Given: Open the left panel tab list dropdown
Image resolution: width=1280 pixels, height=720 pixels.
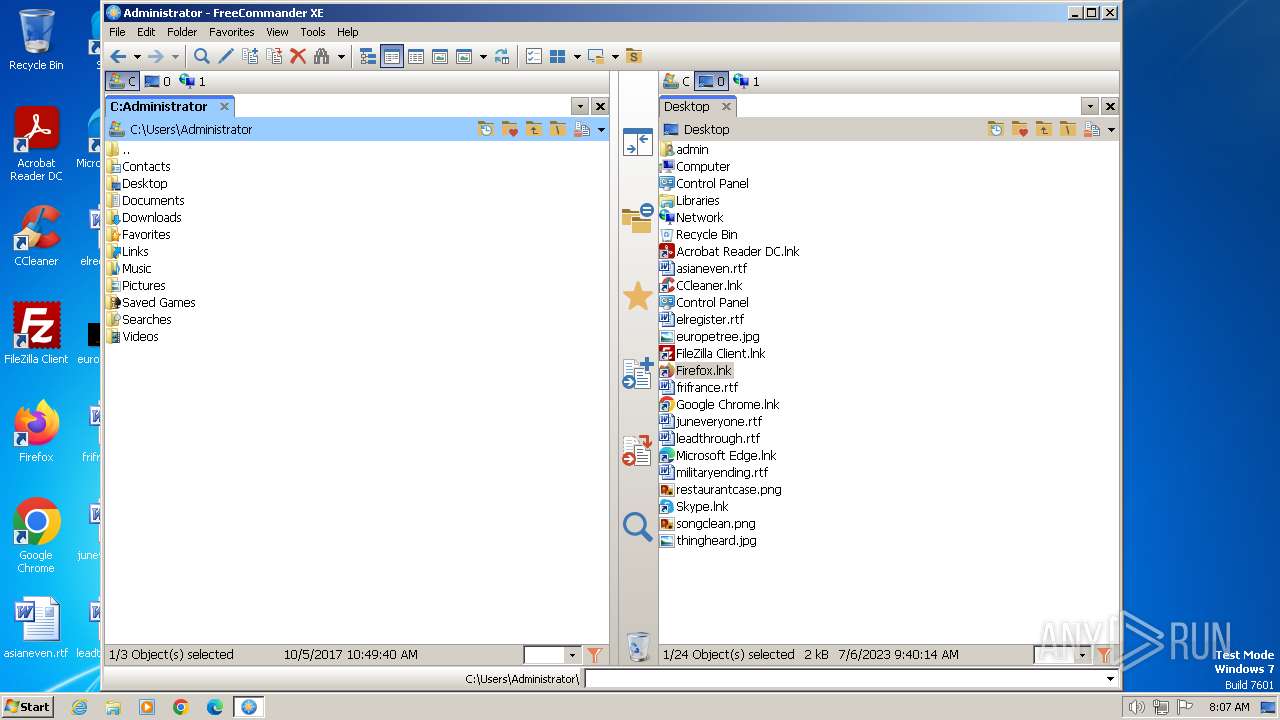Looking at the screenshot, I should [580, 106].
